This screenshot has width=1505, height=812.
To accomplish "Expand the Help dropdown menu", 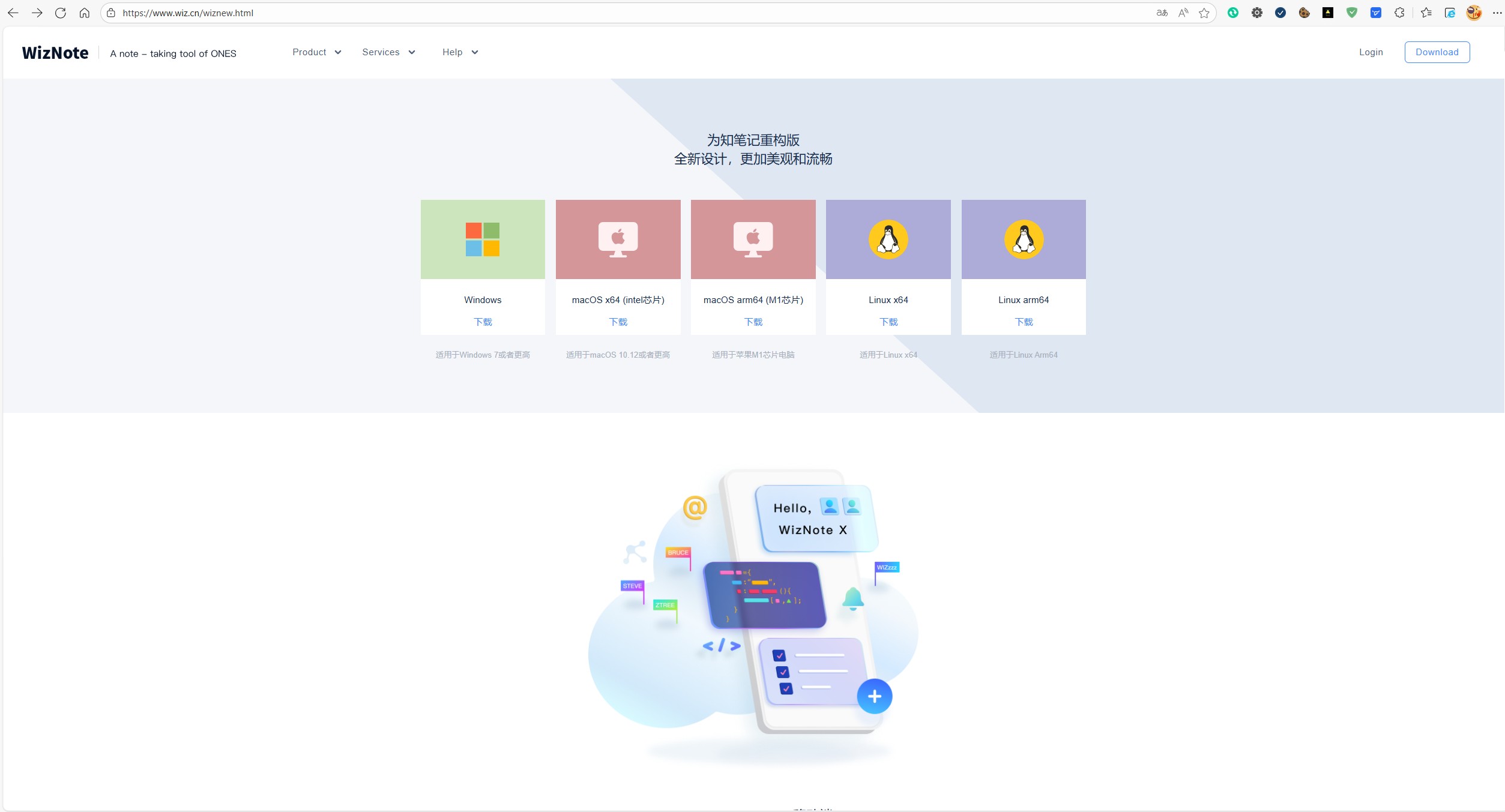I will tap(460, 52).
